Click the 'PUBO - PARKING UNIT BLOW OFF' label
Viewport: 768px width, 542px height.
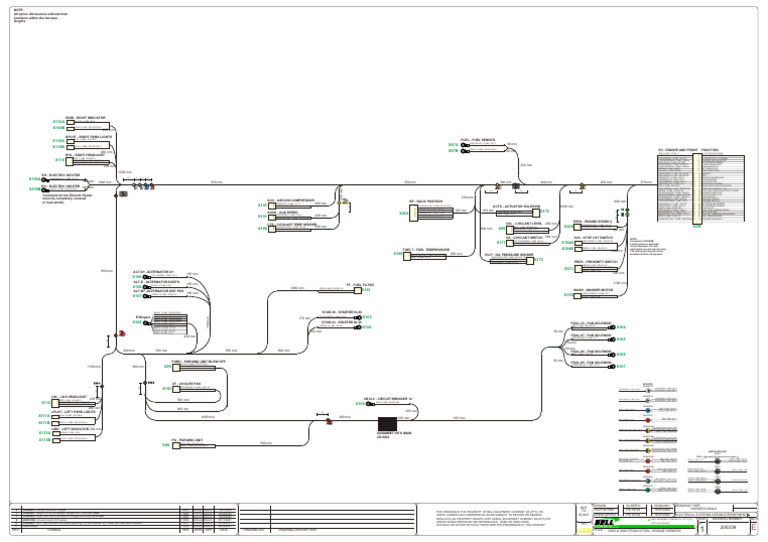pos(198,362)
